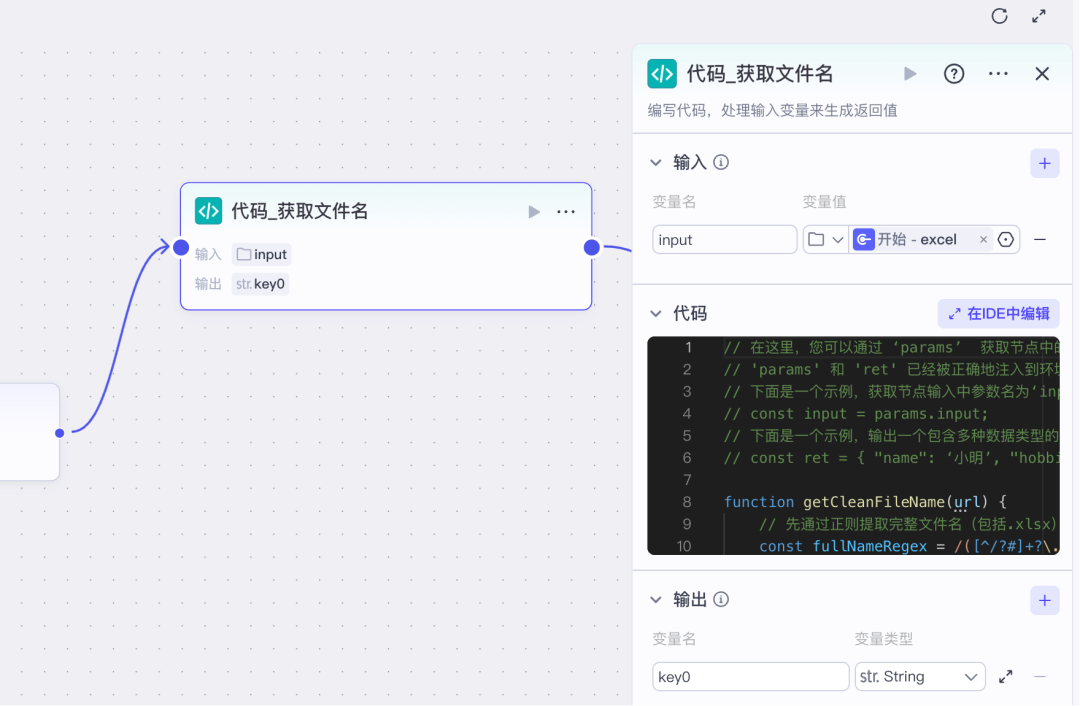Click the fullscreen expand icon at top
Viewport: 1080px width, 706px height.
[x=1039, y=16]
